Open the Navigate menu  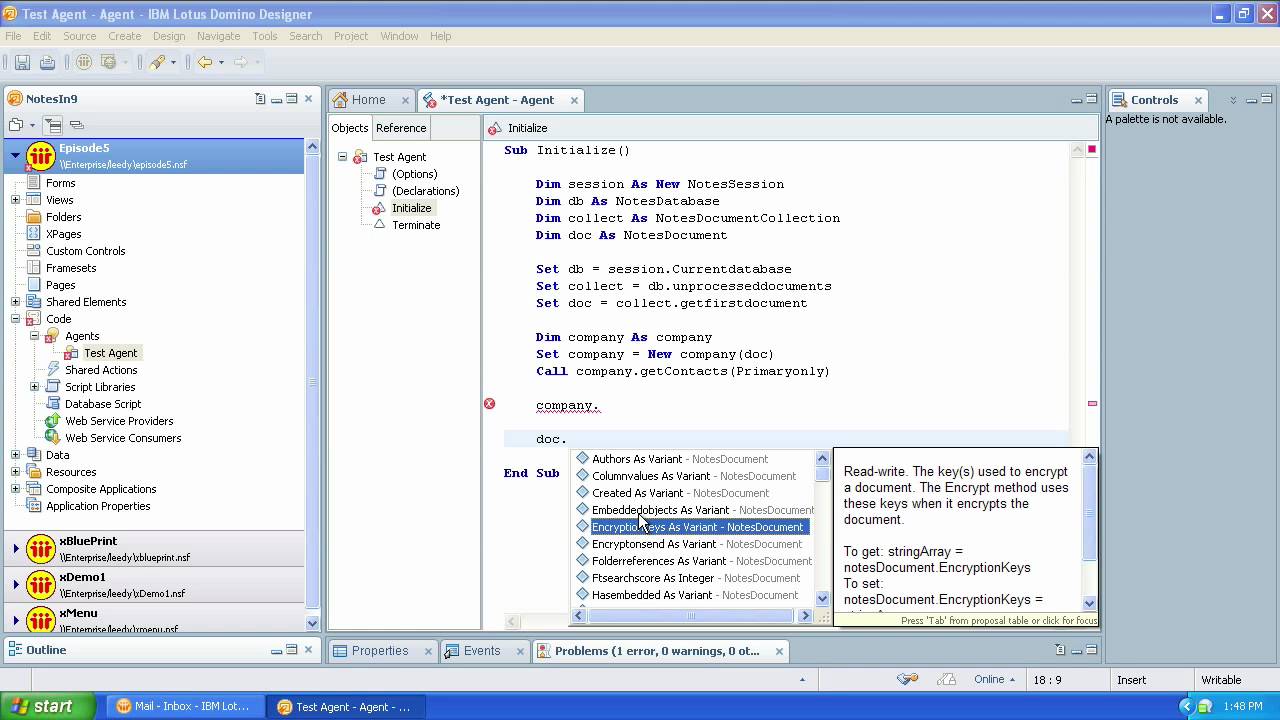point(218,36)
